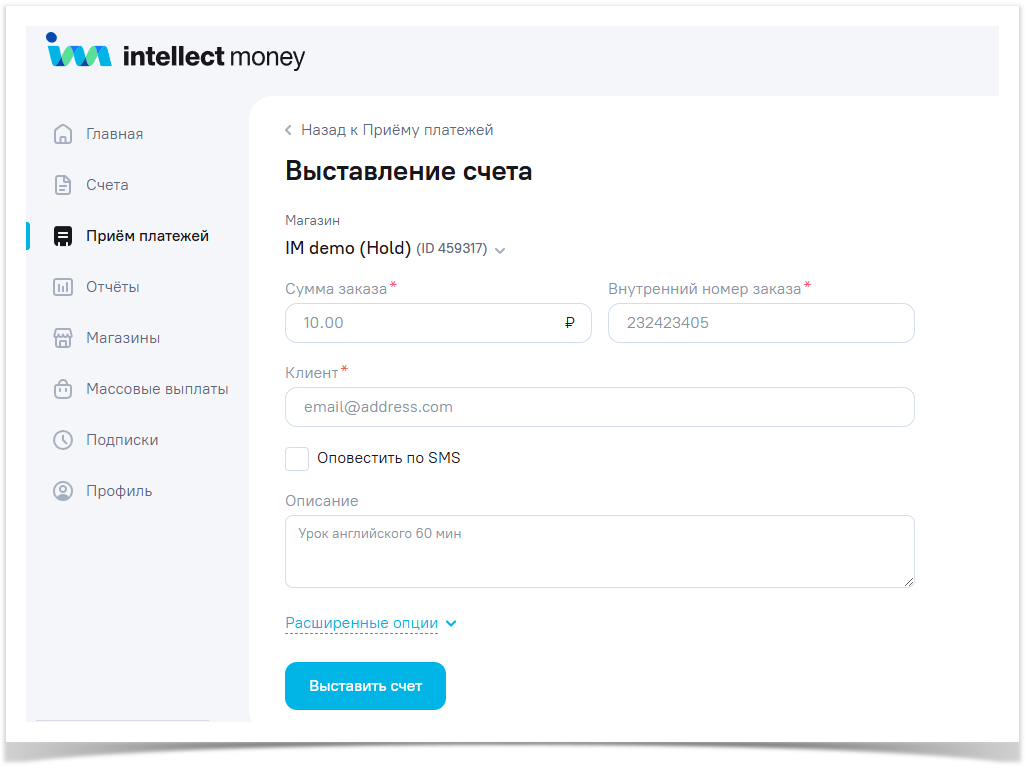
Task: Click the Массовые выплаты bag icon
Action: click(63, 389)
